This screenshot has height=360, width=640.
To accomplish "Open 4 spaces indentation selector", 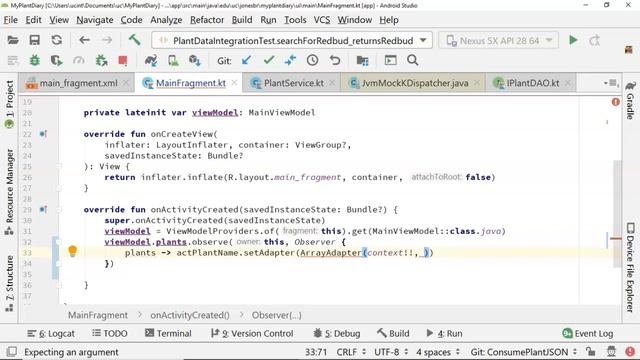I will point(438,352).
